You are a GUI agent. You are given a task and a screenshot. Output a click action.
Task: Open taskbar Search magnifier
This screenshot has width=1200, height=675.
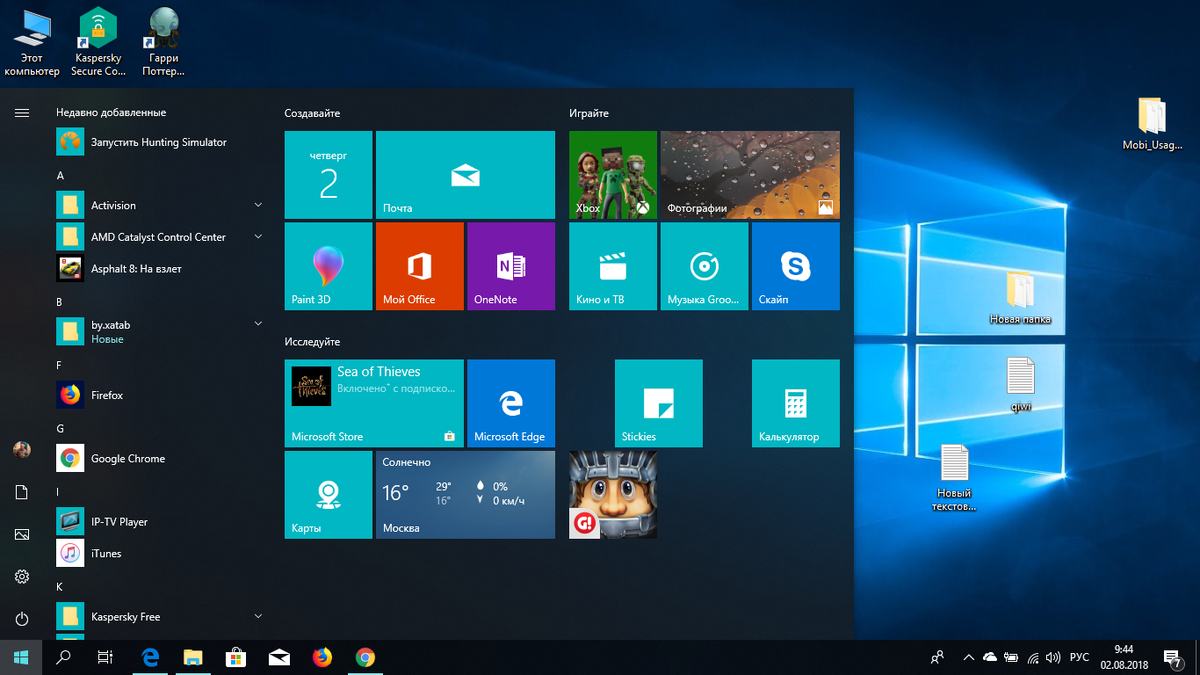64,657
